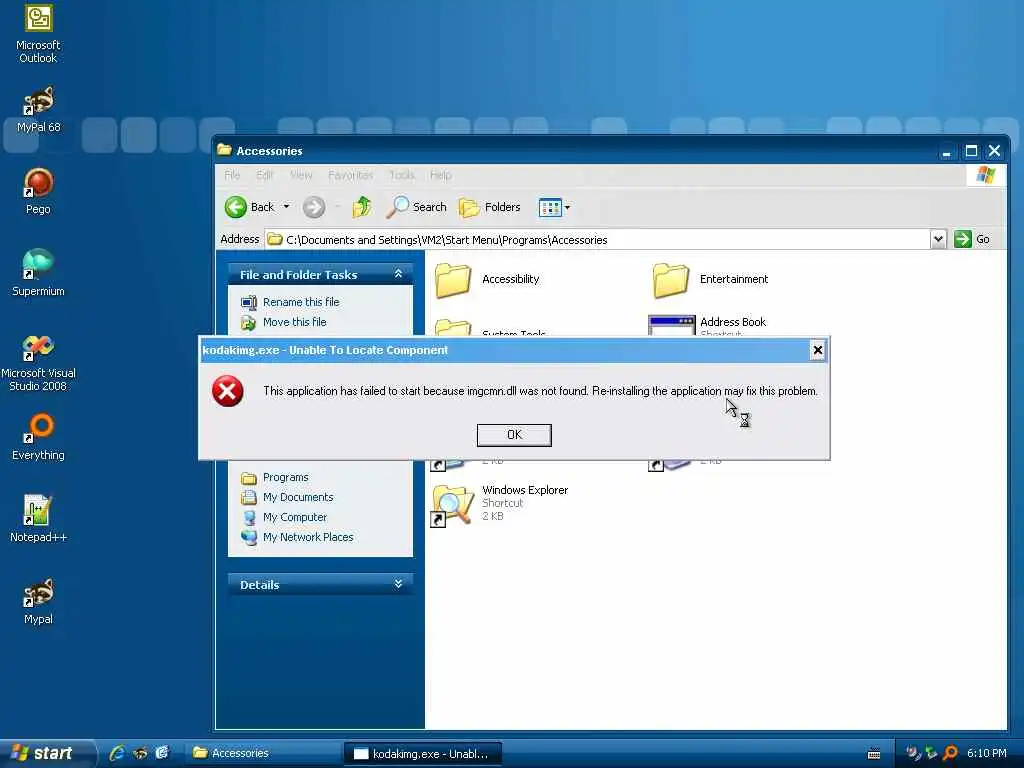Open Microsoft Visual Studio 2008 shortcut
This screenshot has height=768, width=1024.
pyautogui.click(x=38, y=362)
